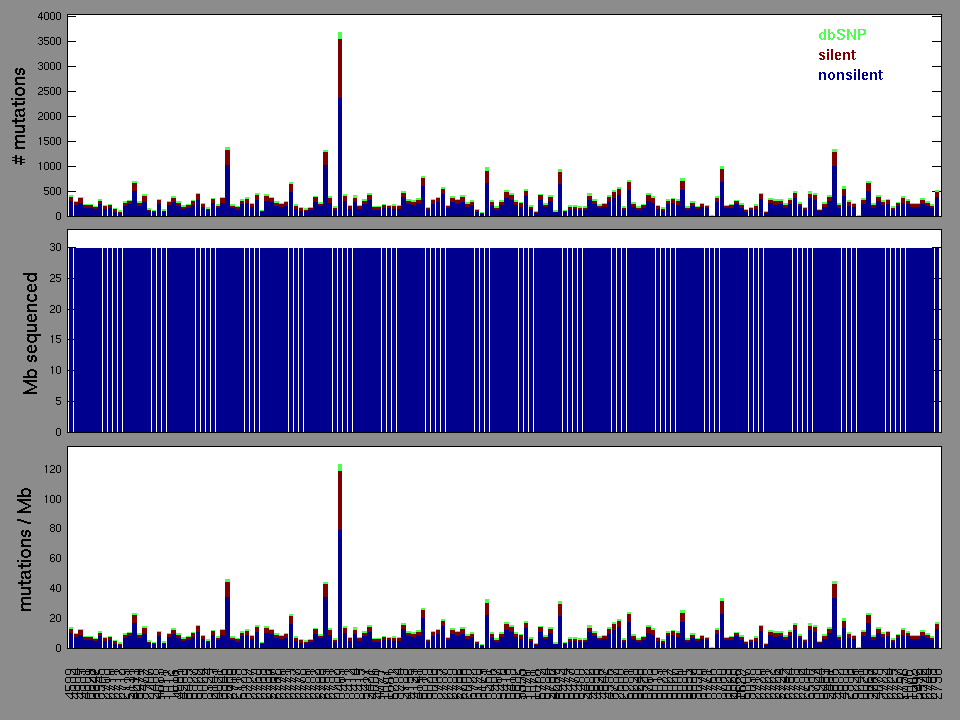Click the 2000 tick in the mutations chart

[47, 117]
